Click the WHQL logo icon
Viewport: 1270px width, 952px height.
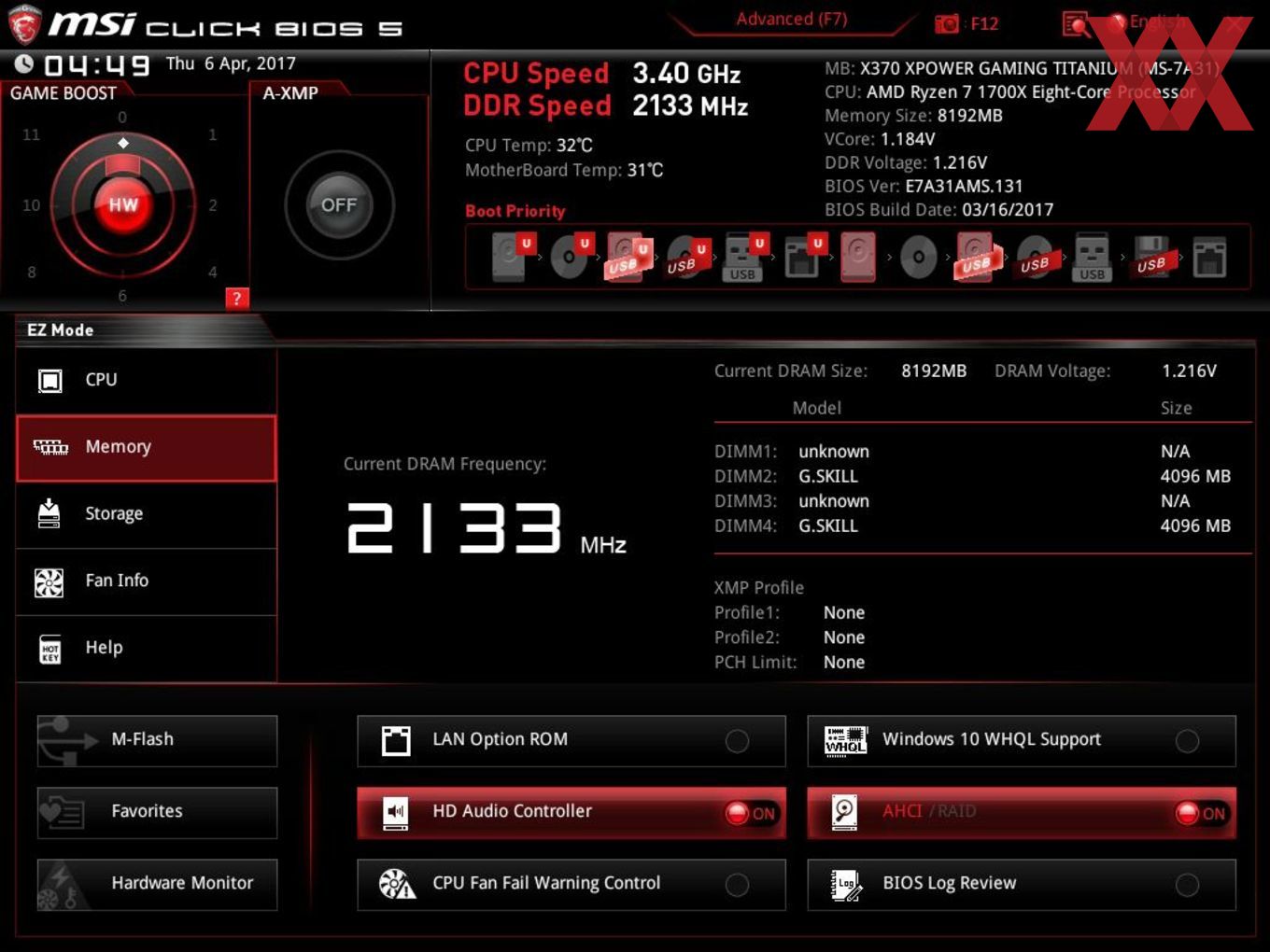point(846,741)
